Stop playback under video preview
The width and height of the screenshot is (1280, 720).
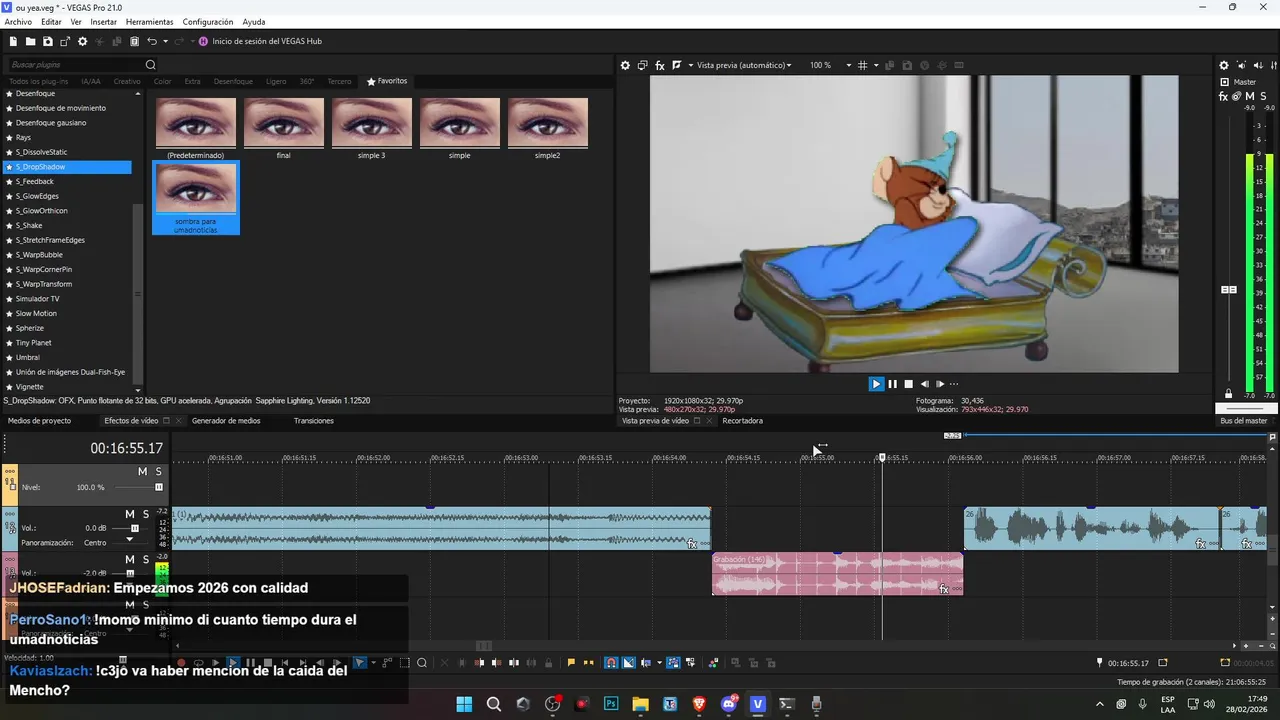click(x=908, y=384)
